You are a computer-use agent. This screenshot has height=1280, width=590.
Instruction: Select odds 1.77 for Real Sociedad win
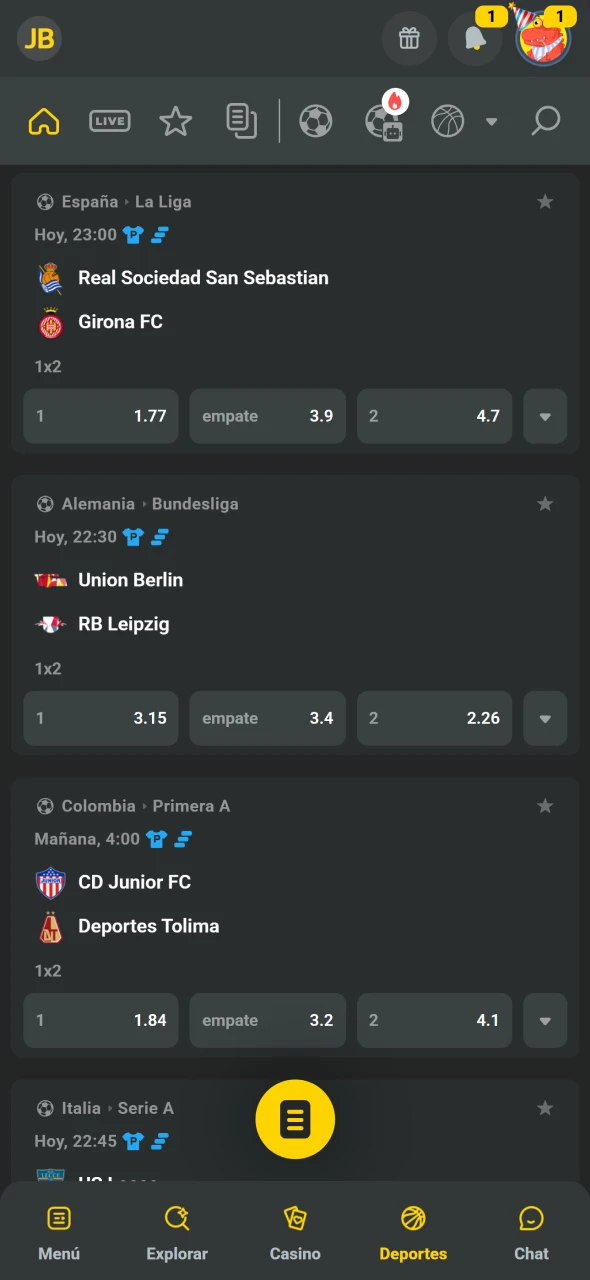click(100, 416)
